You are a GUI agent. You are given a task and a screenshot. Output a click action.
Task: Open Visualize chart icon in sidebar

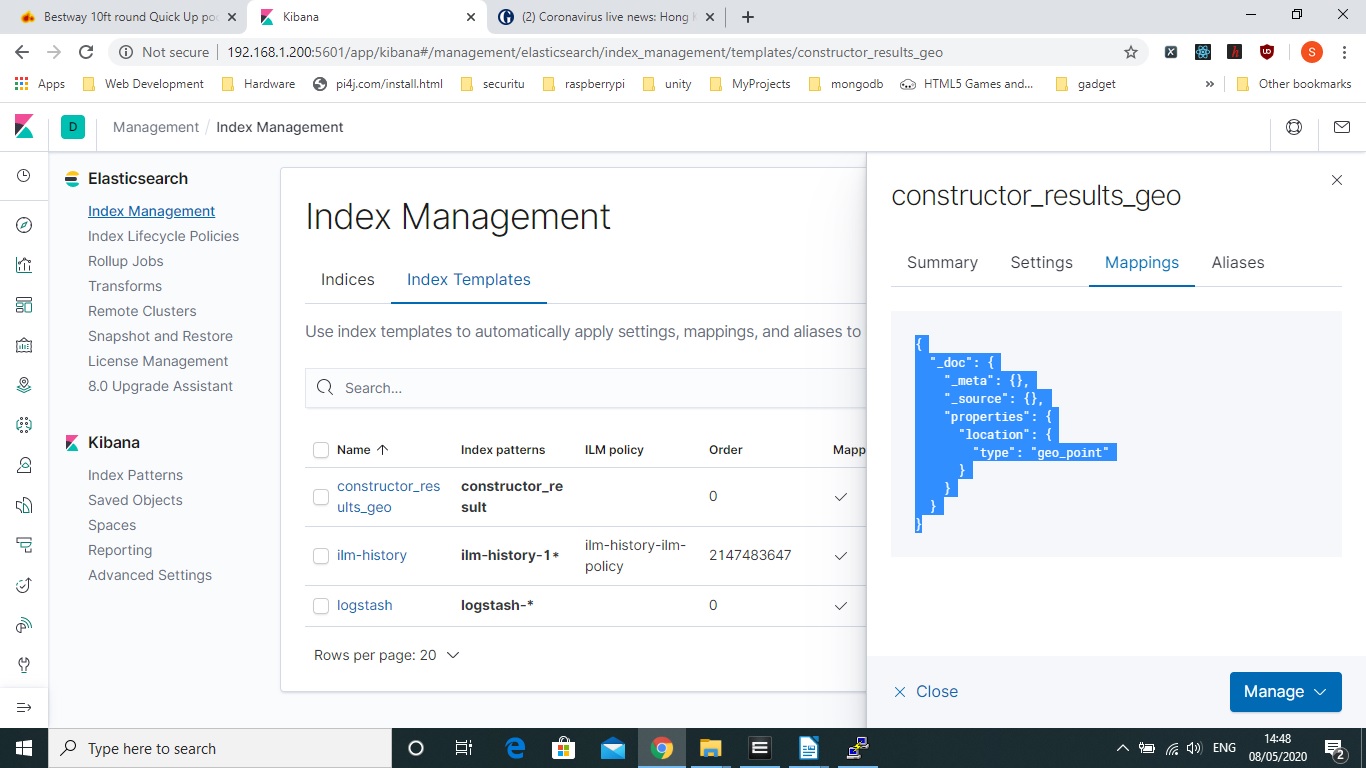pos(24,265)
